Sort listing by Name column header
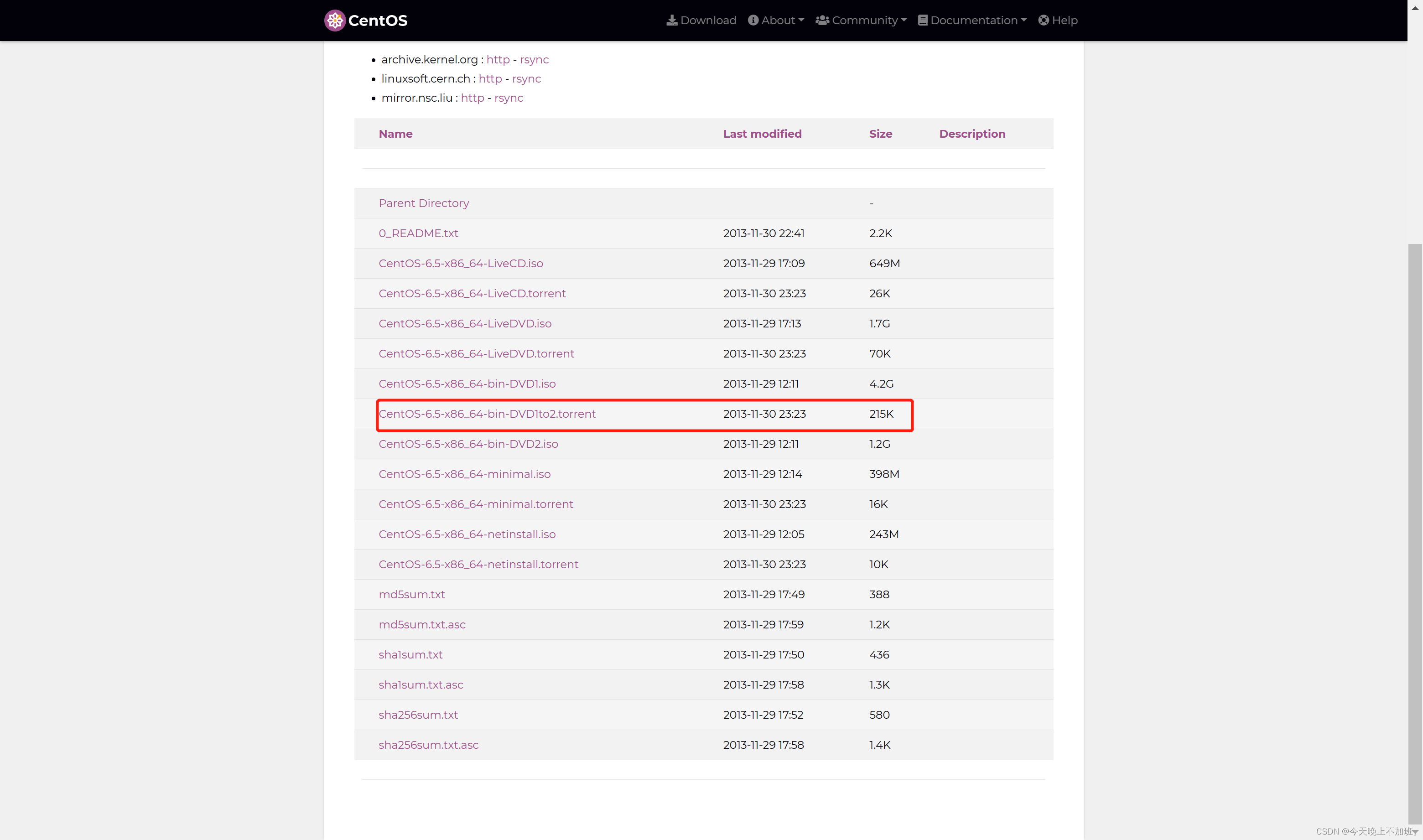 (x=395, y=134)
